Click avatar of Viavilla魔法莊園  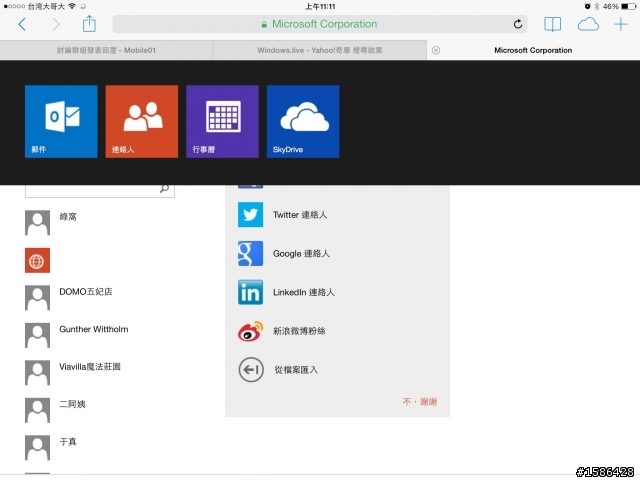37,373
